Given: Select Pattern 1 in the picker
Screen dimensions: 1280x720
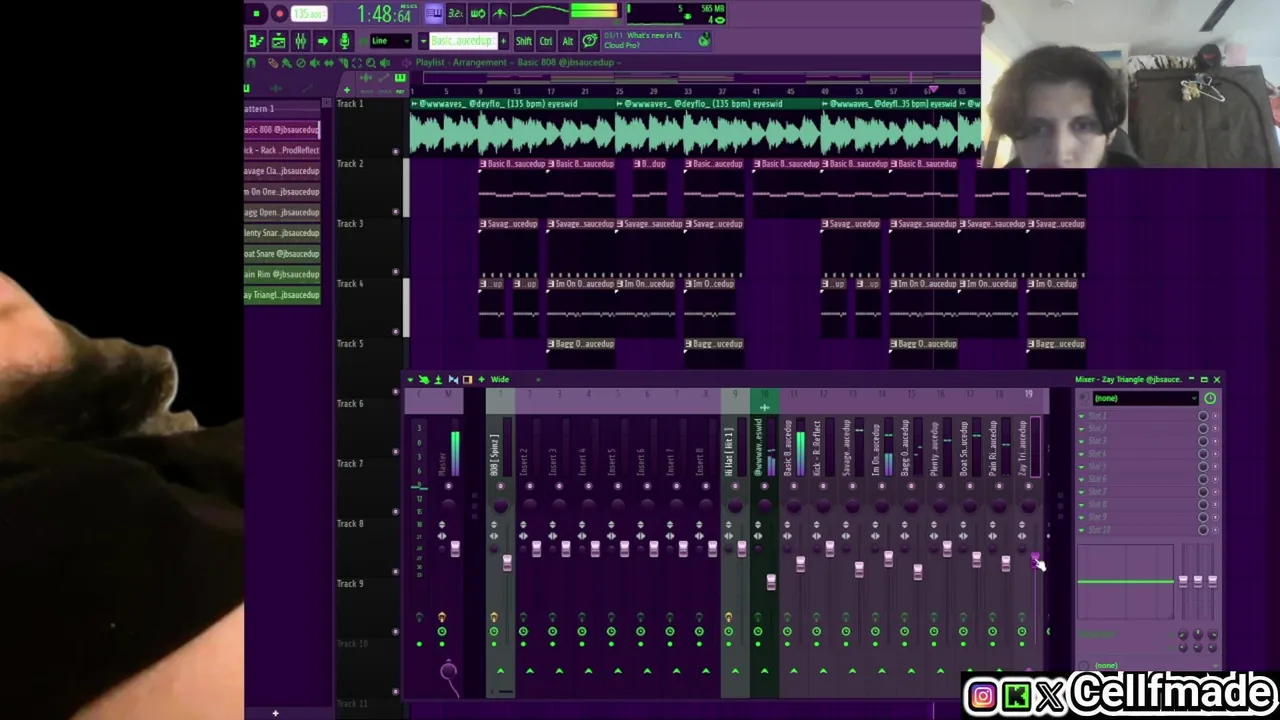Looking at the screenshot, I should pyautogui.click(x=282, y=109).
